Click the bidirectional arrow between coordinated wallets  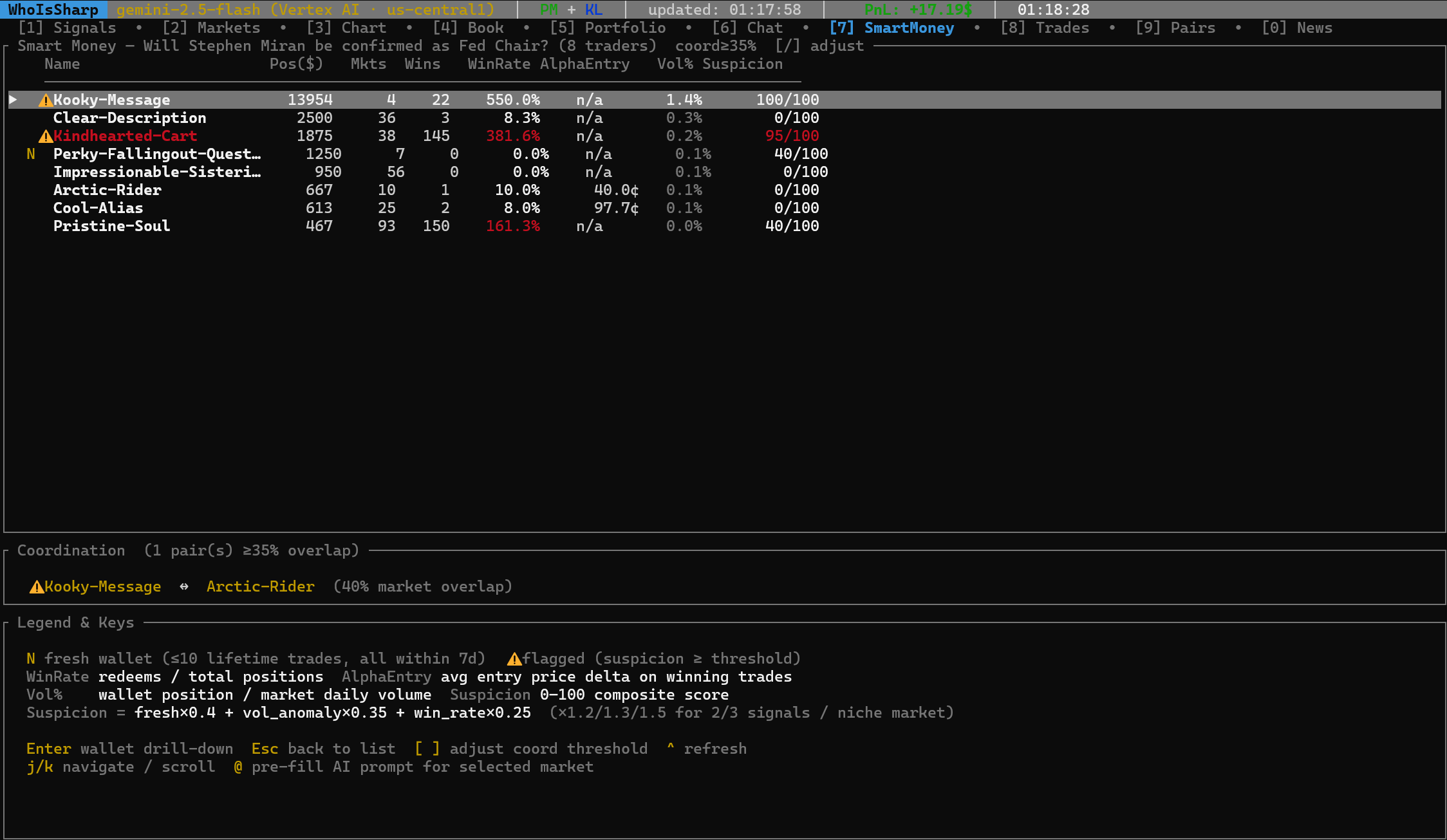click(x=184, y=587)
